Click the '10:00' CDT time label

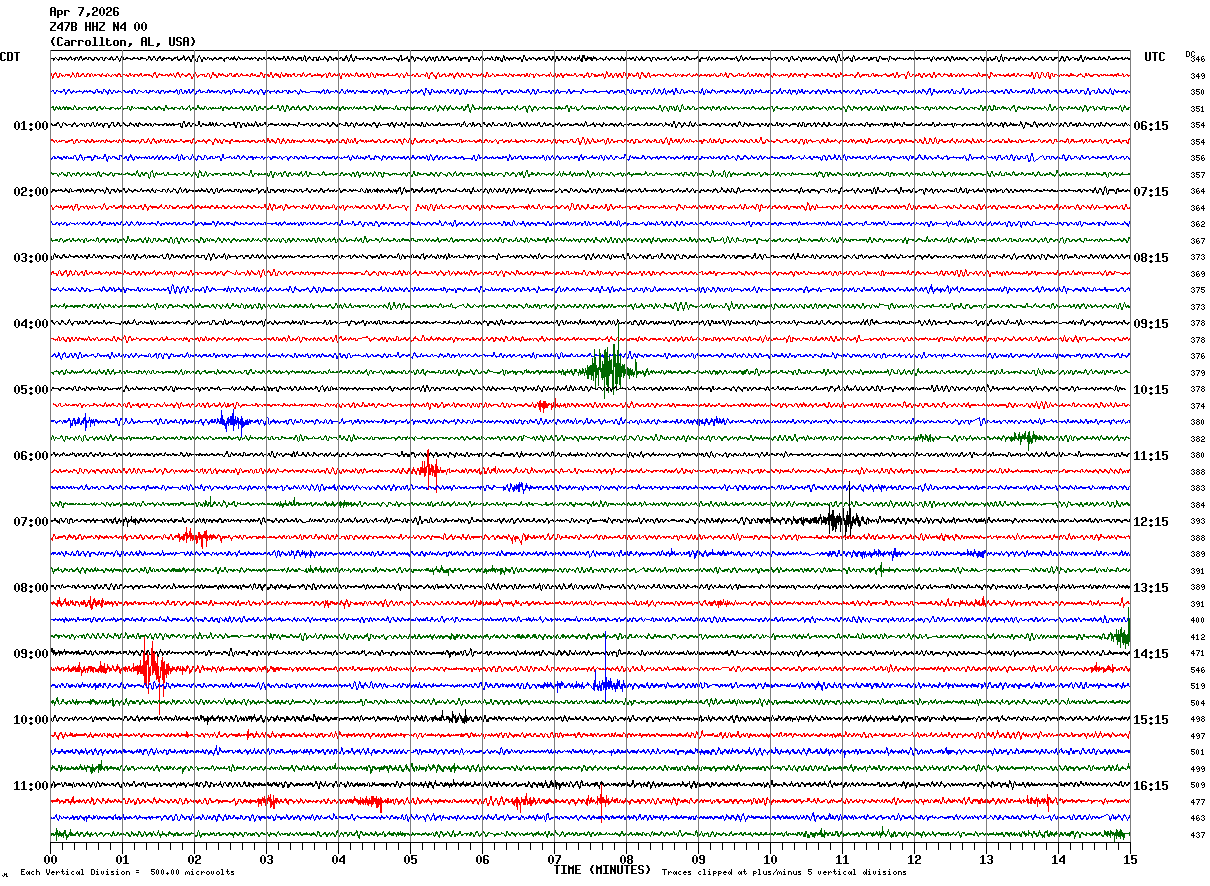(31, 720)
